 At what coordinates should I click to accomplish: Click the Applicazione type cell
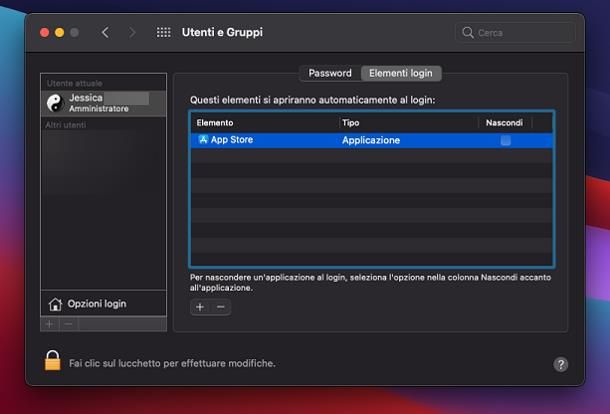point(371,140)
